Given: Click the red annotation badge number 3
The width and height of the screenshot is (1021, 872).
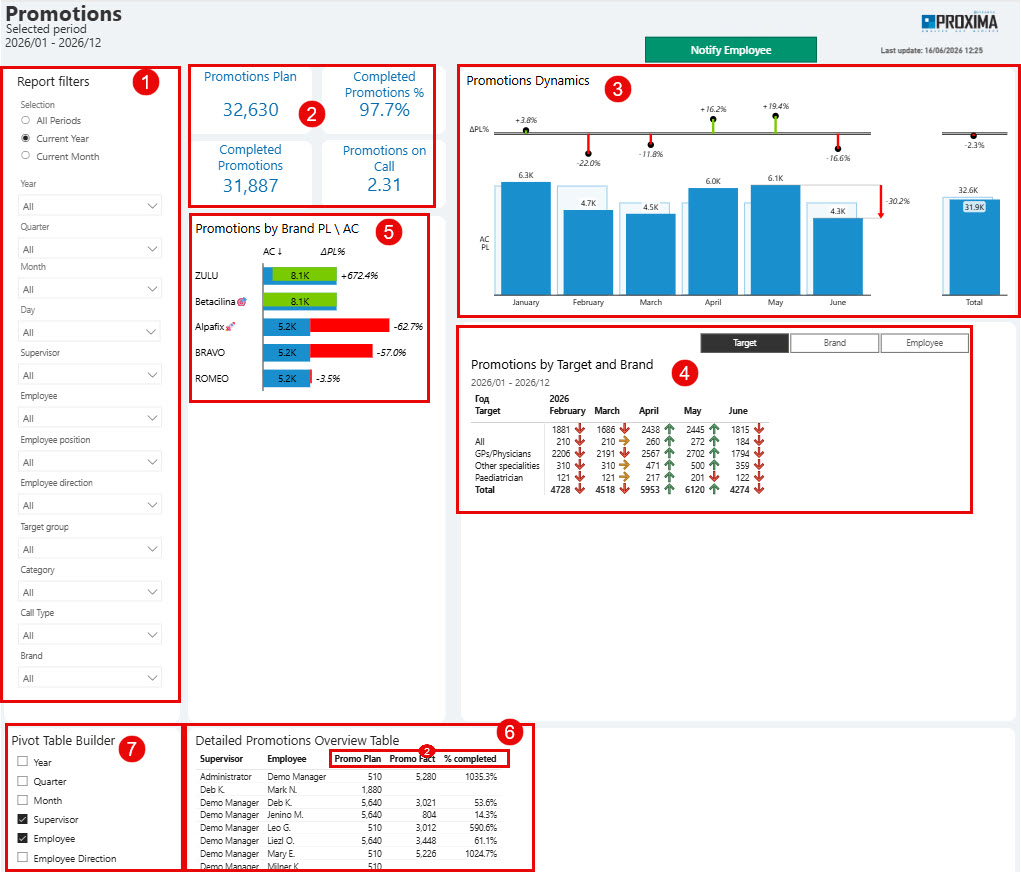Looking at the screenshot, I should pos(617,89).
